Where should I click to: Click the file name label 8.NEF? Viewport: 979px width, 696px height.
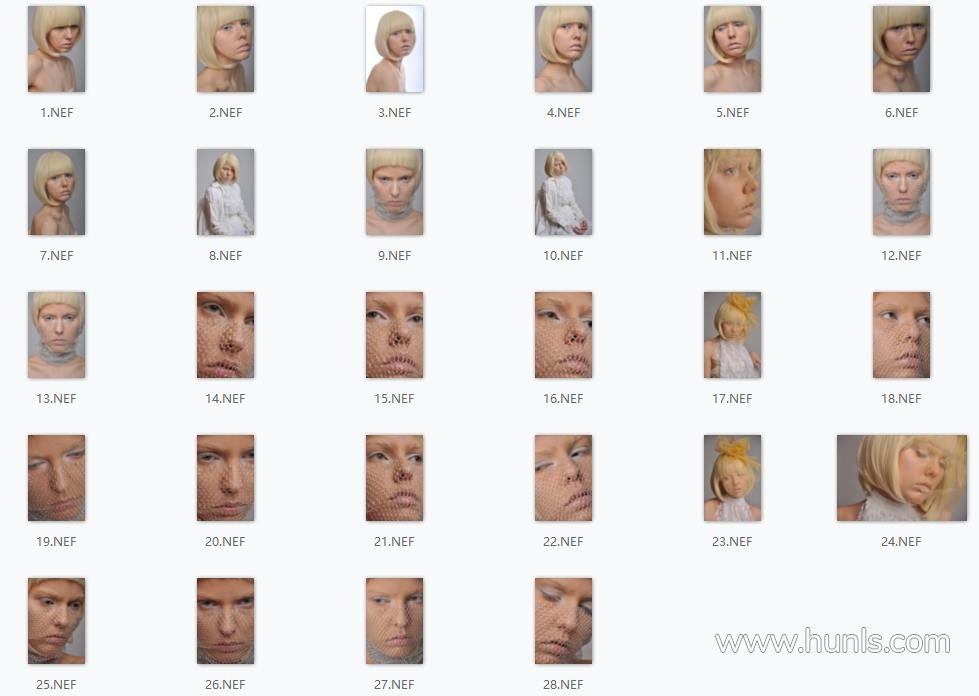click(225, 255)
